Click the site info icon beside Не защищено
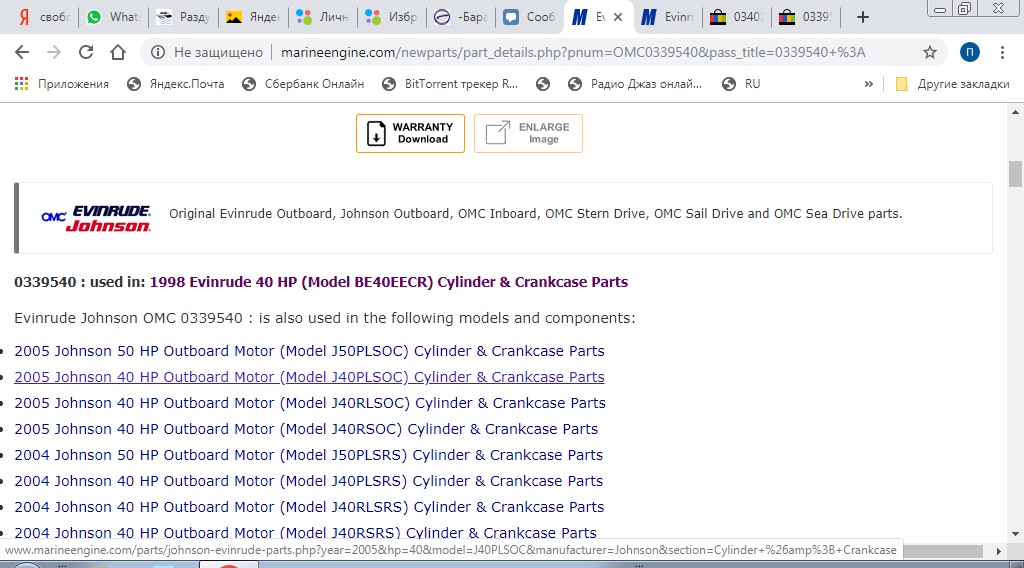Image resolution: width=1024 pixels, height=568 pixels. 157,52
